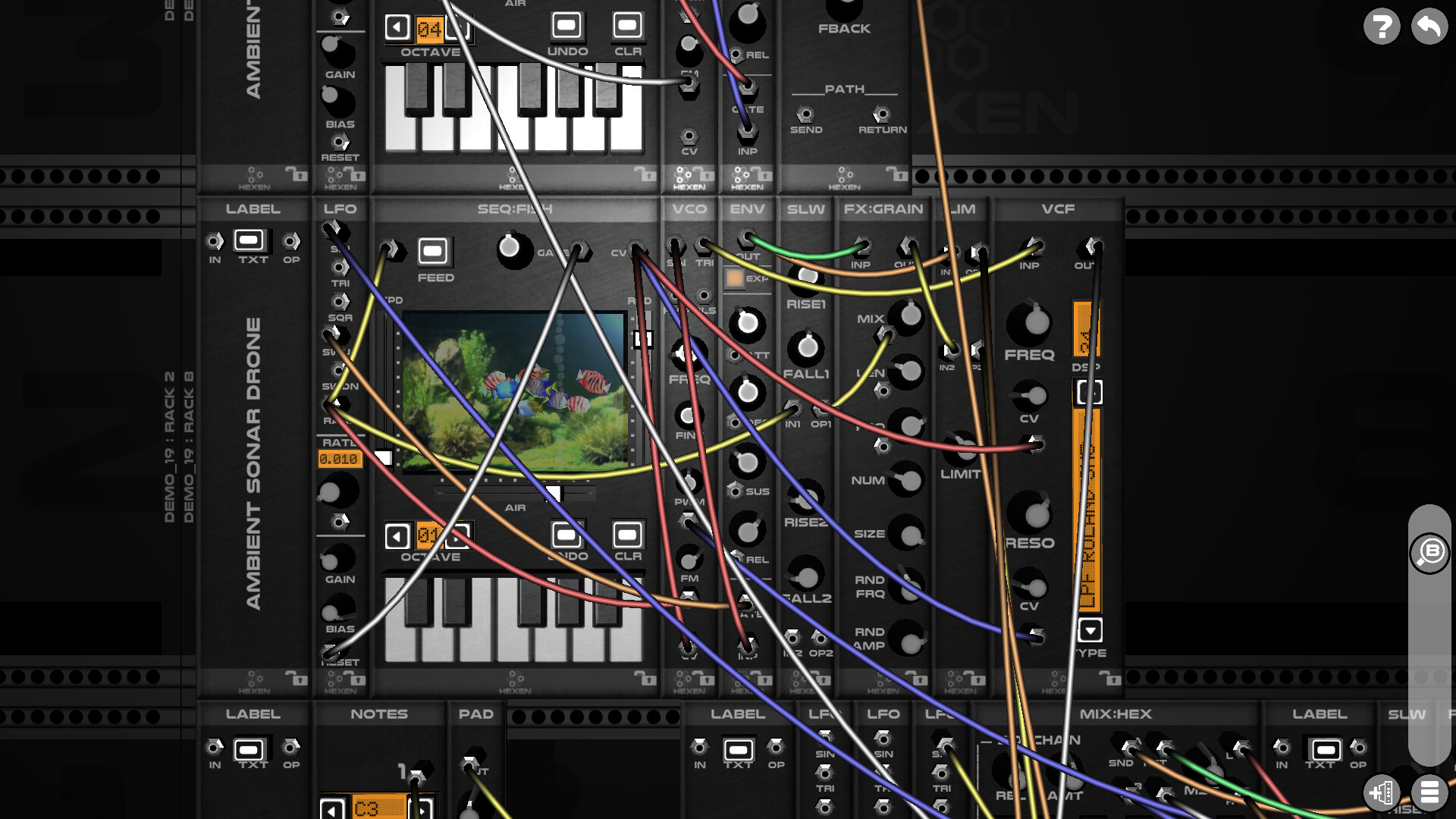Click the magnifier zoom icon
1456x819 pixels.
point(1429,552)
